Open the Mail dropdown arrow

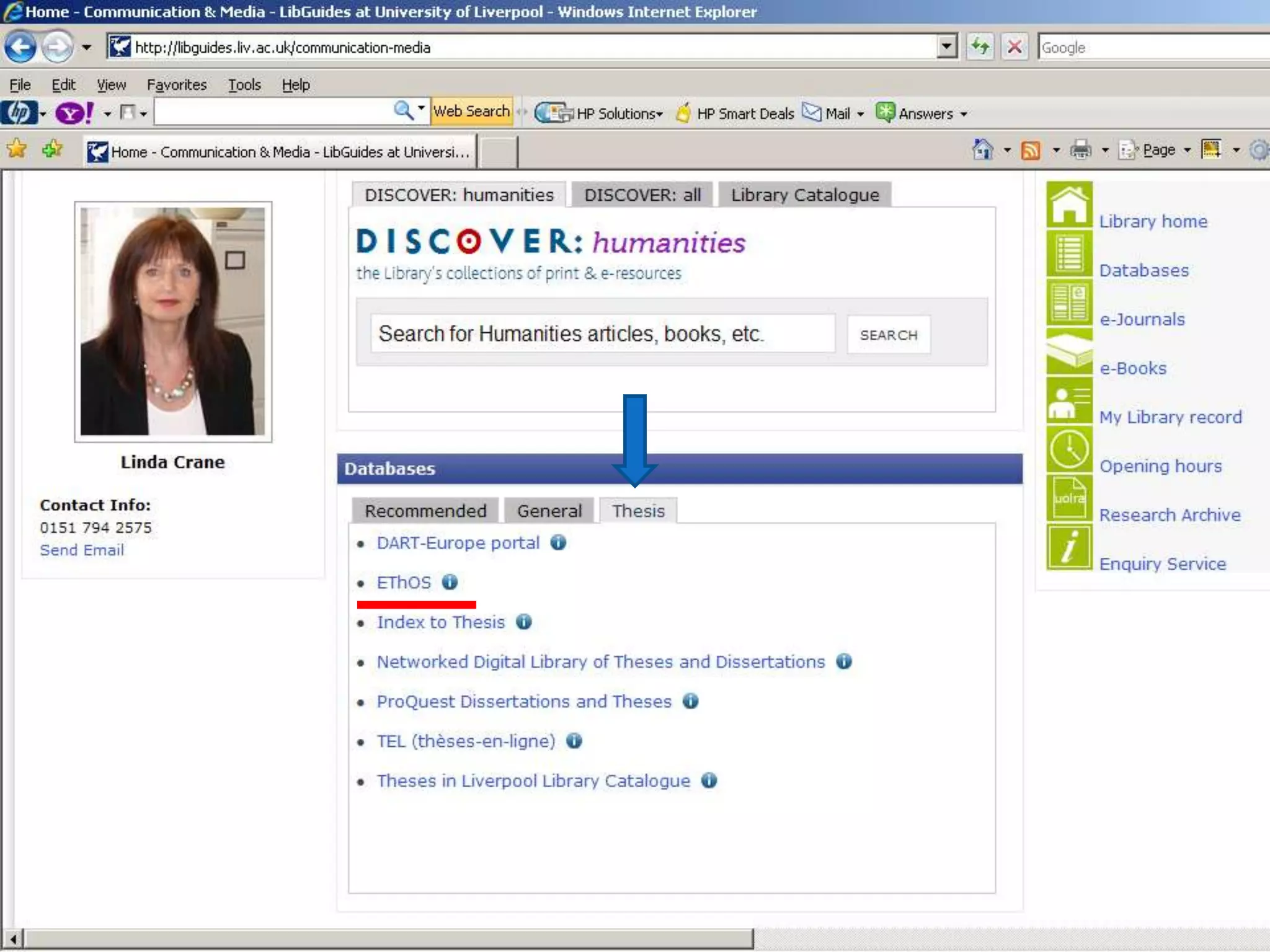pos(860,114)
